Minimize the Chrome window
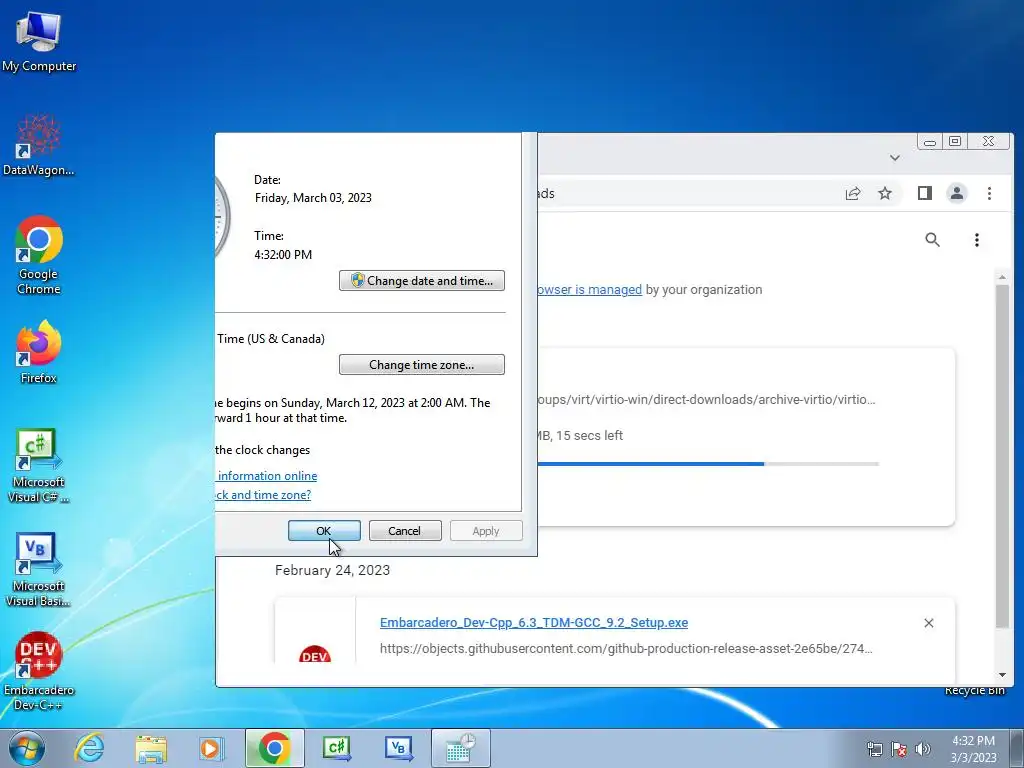The image size is (1024, 768). click(x=930, y=141)
